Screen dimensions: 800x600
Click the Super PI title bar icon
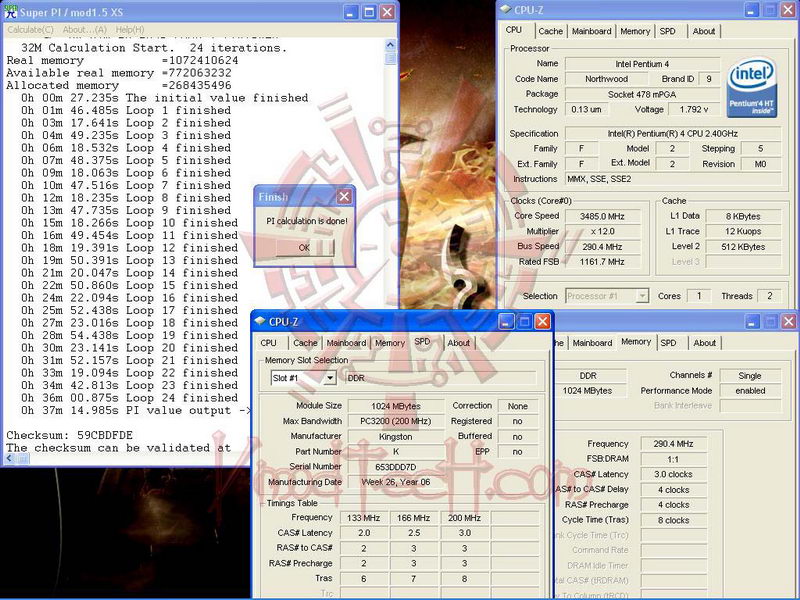click(10, 11)
